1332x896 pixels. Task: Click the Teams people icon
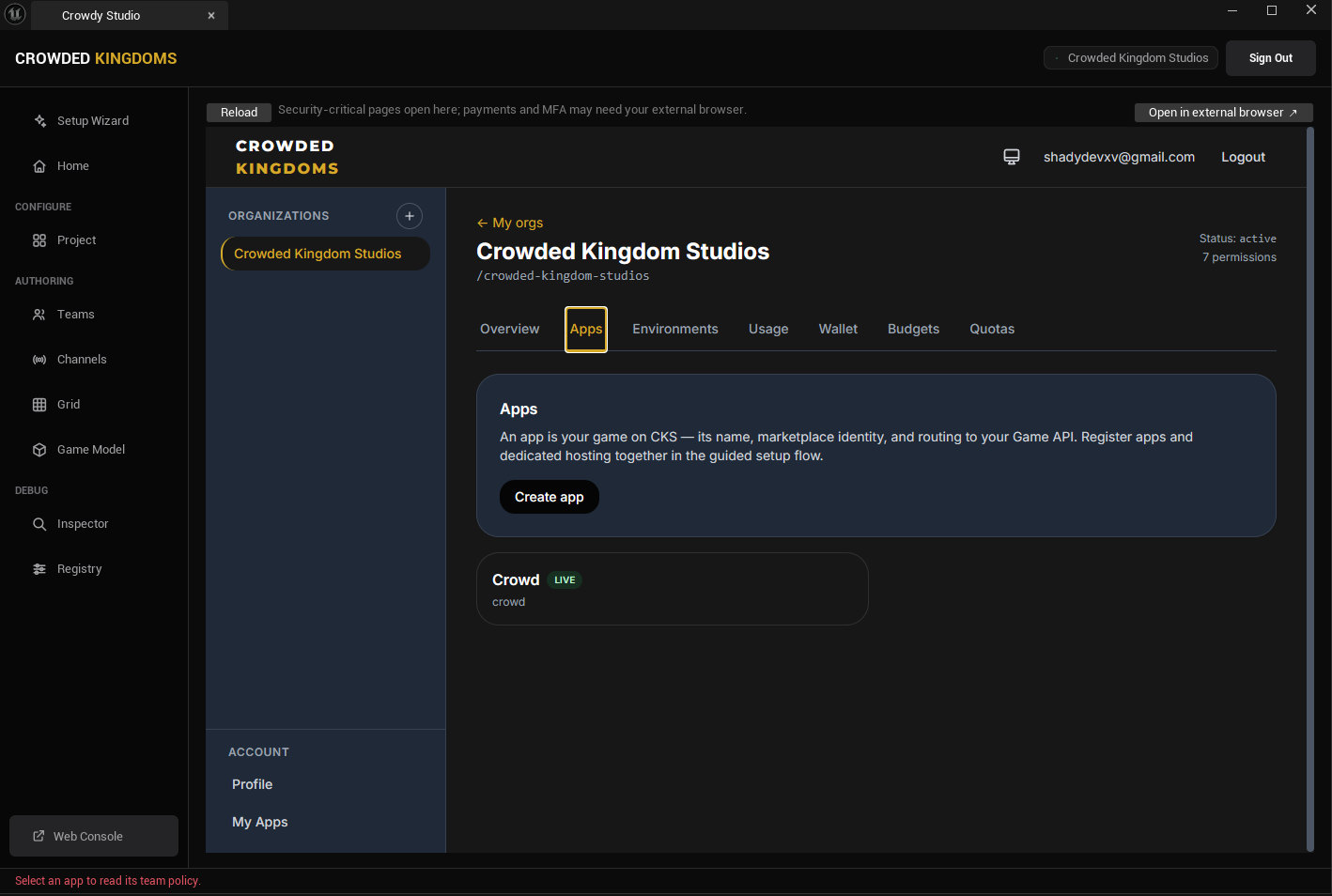tap(39, 315)
